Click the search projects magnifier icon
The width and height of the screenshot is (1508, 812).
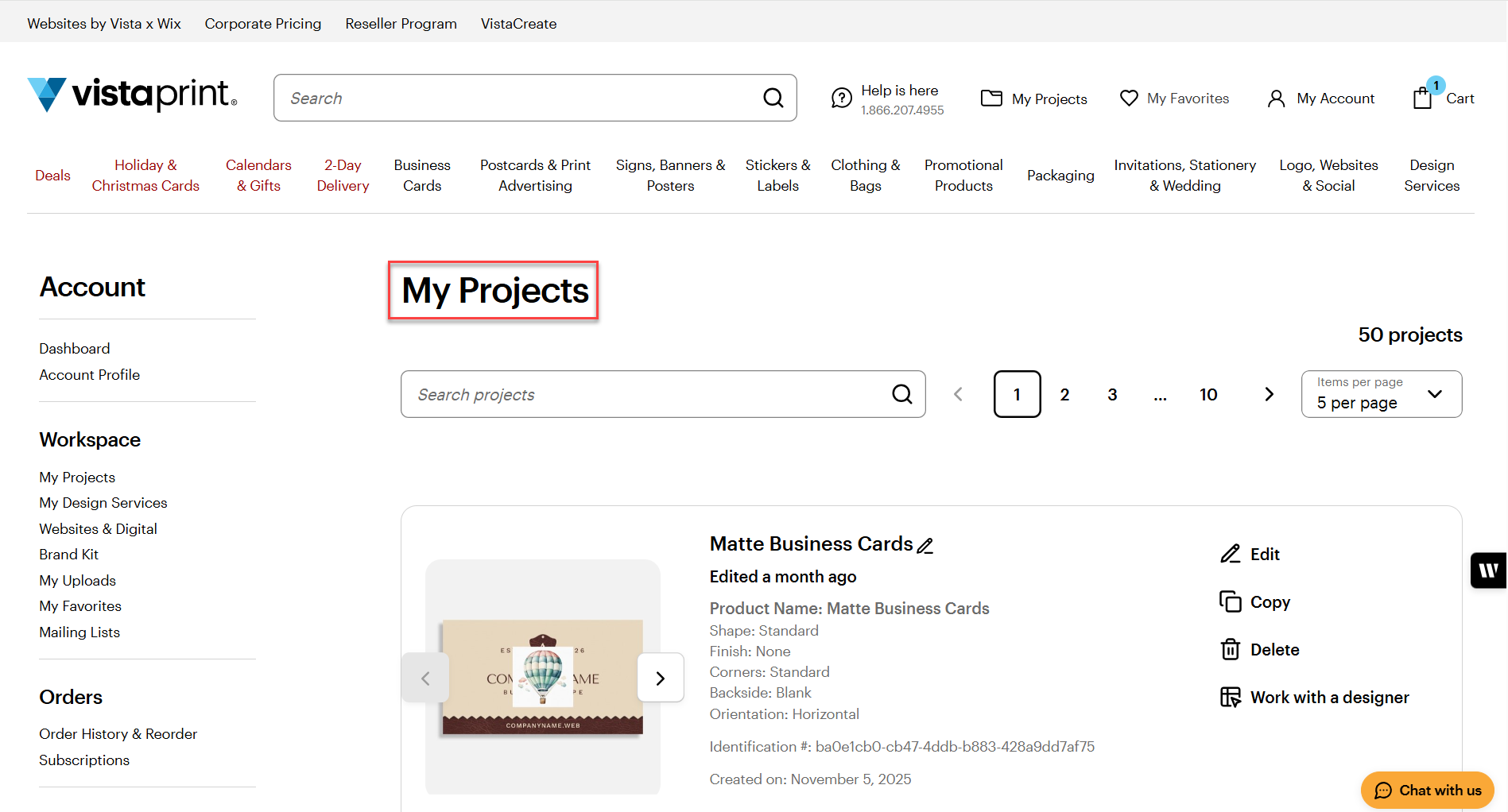901,394
